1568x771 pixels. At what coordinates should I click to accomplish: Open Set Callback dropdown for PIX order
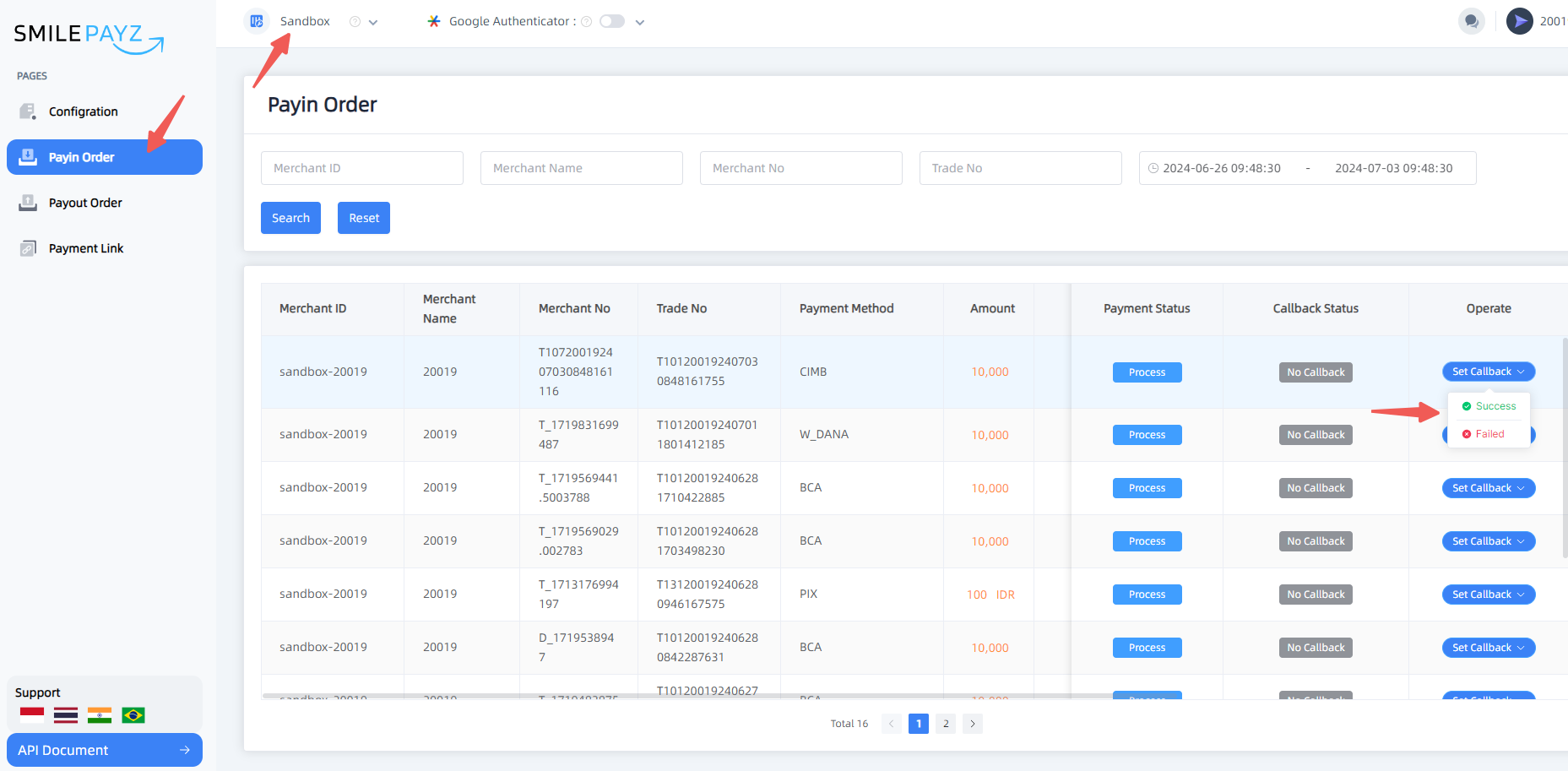pyautogui.click(x=1489, y=595)
